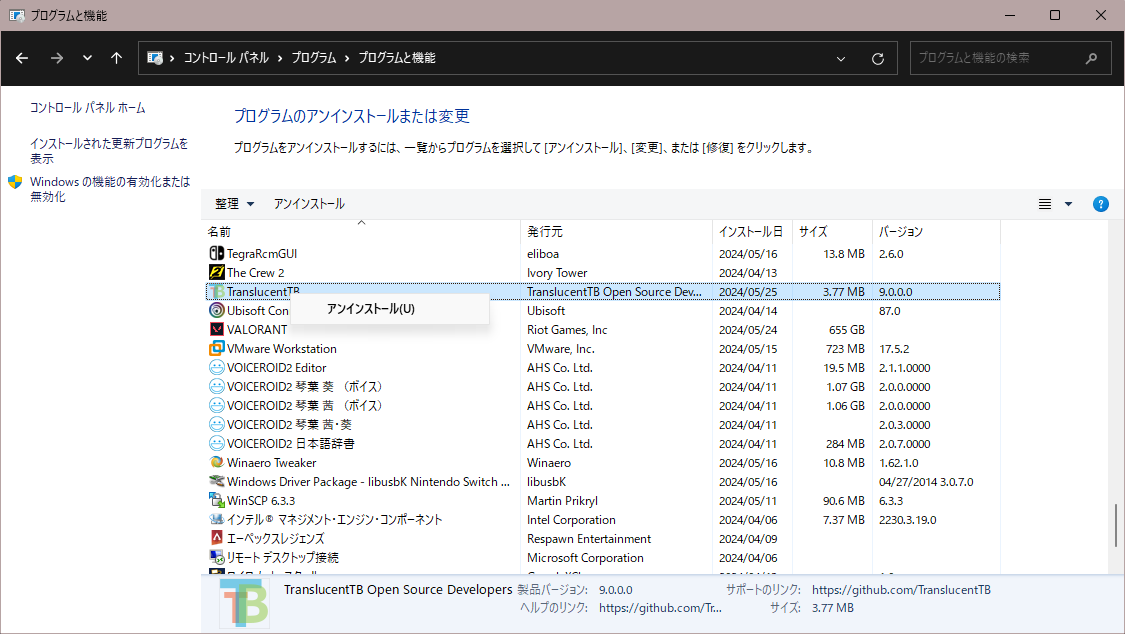Go up one level arrow
1125x634 pixels.
(x=116, y=58)
